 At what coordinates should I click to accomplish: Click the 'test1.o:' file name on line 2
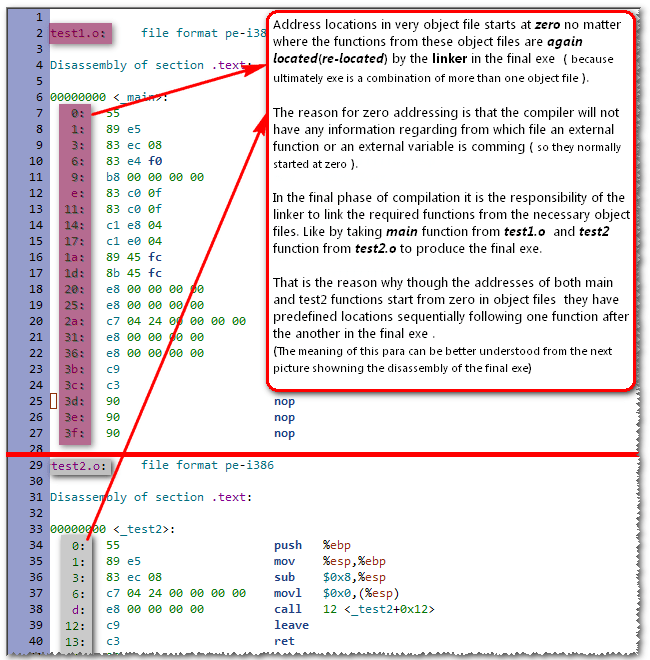(x=78, y=33)
